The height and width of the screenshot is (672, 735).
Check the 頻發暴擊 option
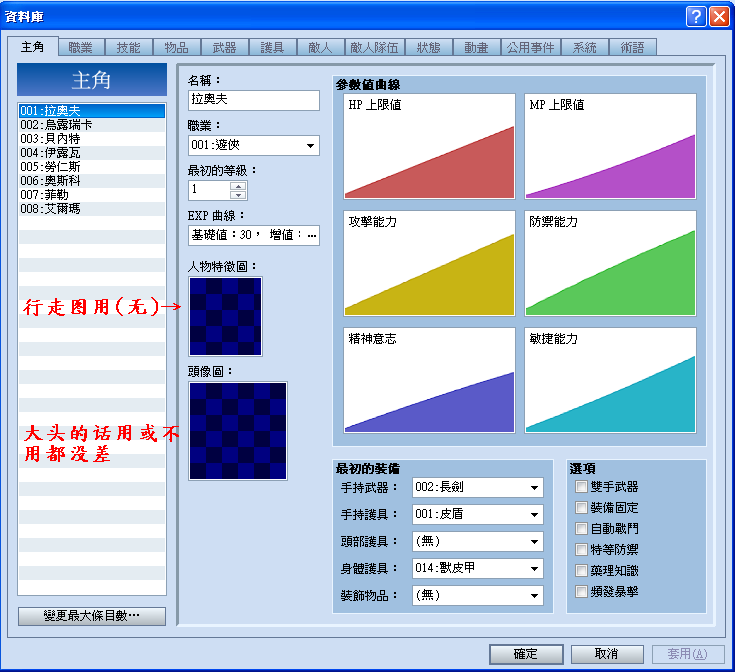click(581, 592)
